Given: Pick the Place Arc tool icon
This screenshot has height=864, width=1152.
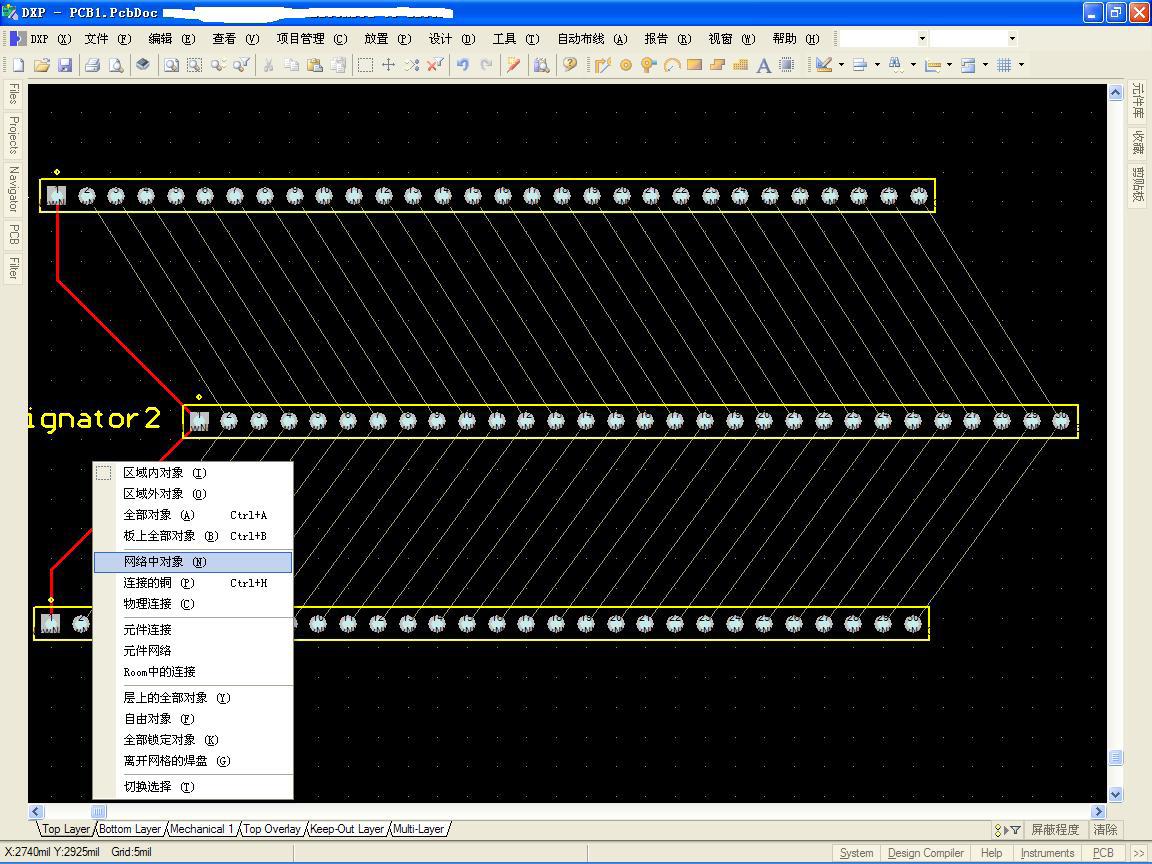Looking at the screenshot, I should (672, 65).
